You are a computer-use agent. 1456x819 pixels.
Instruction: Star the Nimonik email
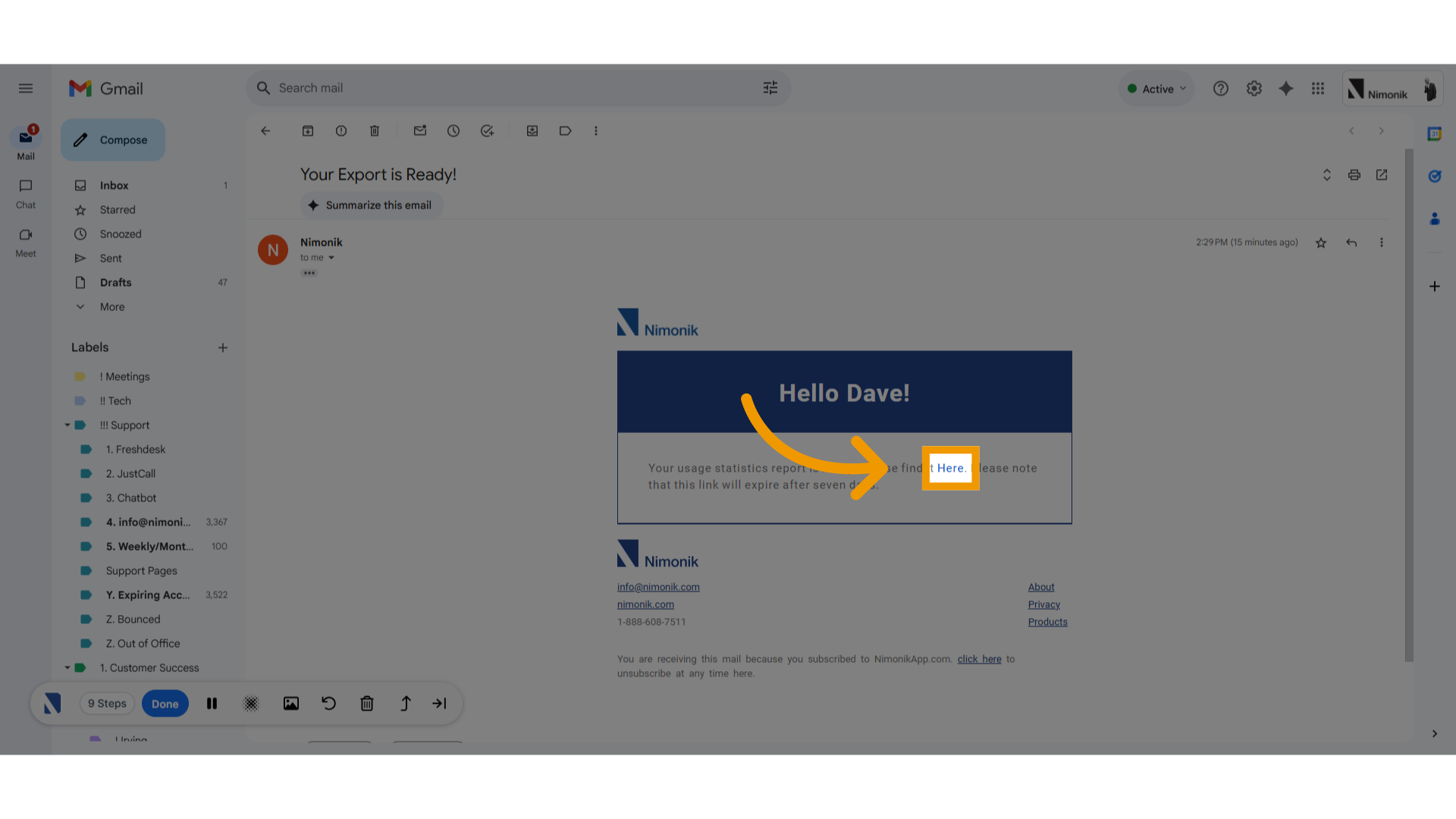(x=1321, y=243)
